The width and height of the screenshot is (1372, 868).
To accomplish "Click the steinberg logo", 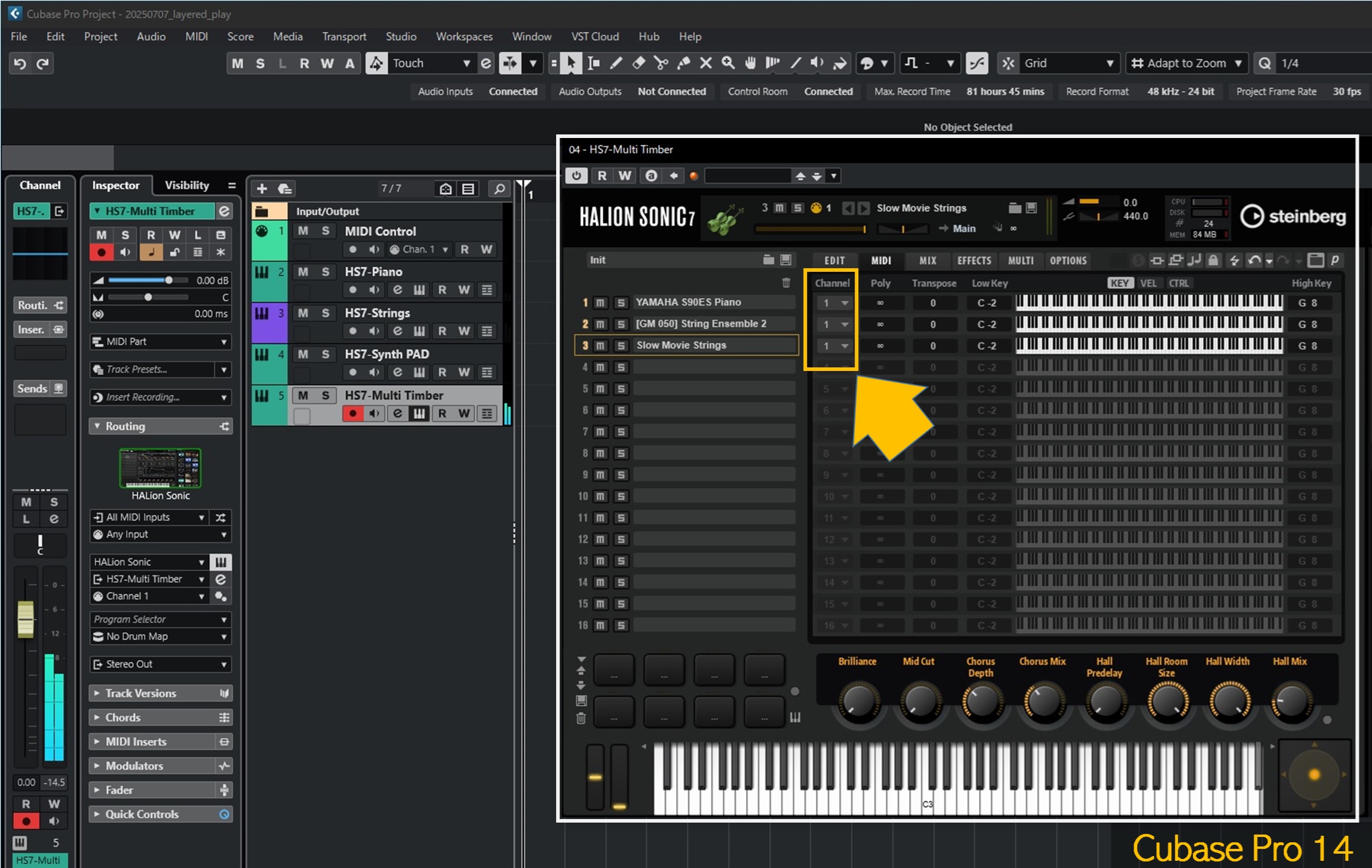I will coord(1293,216).
